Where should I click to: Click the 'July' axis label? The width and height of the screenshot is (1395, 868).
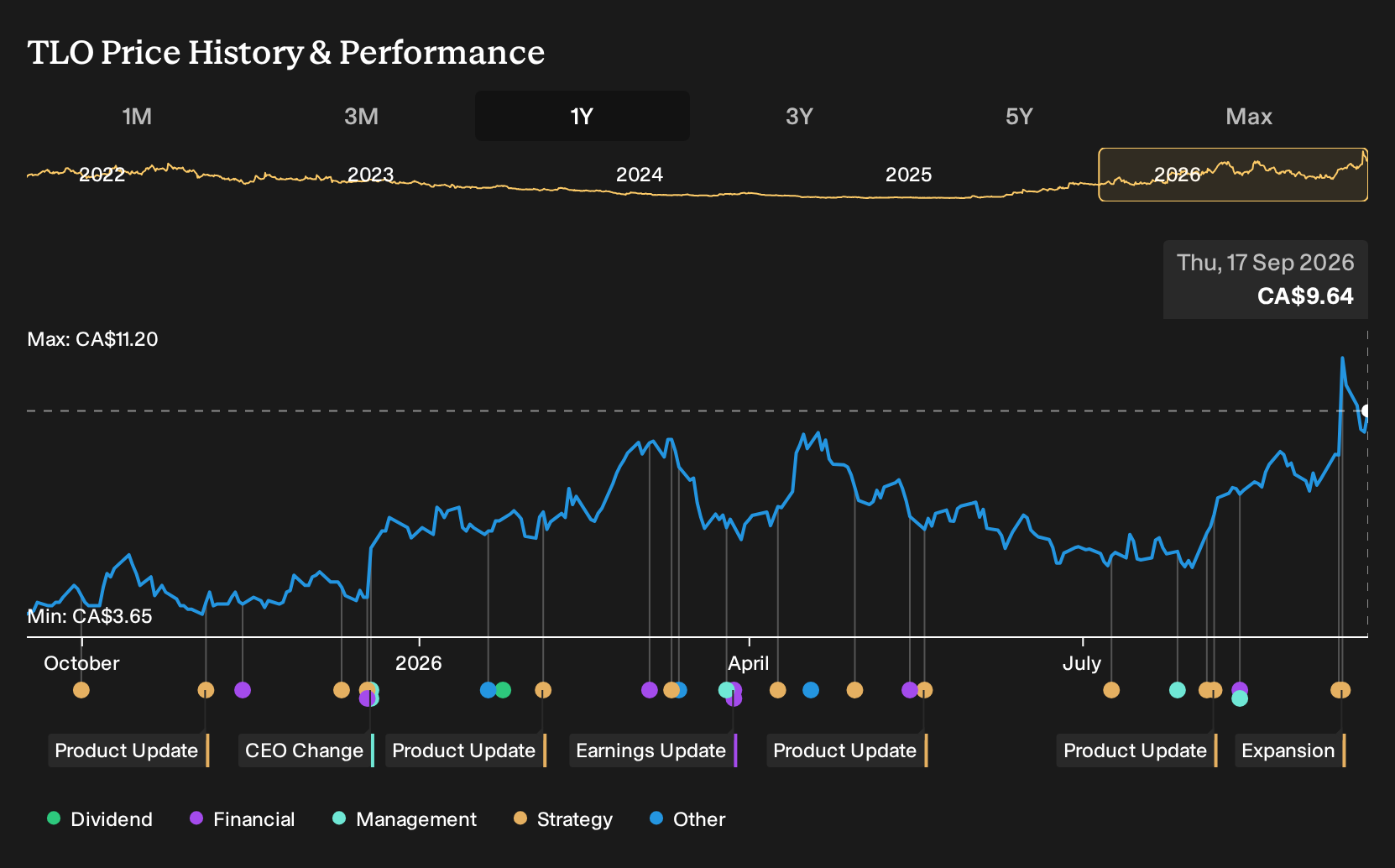click(x=1082, y=663)
